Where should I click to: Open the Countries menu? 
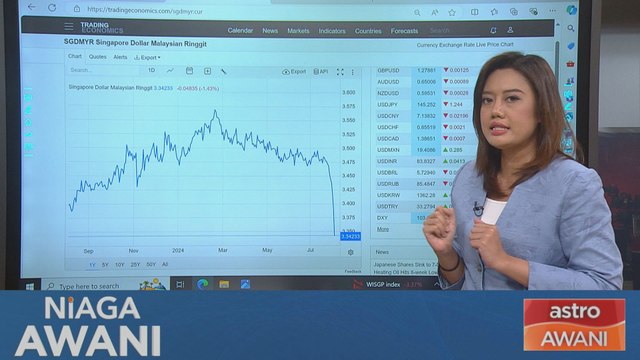pyautogui.click(x=368, y=31)
